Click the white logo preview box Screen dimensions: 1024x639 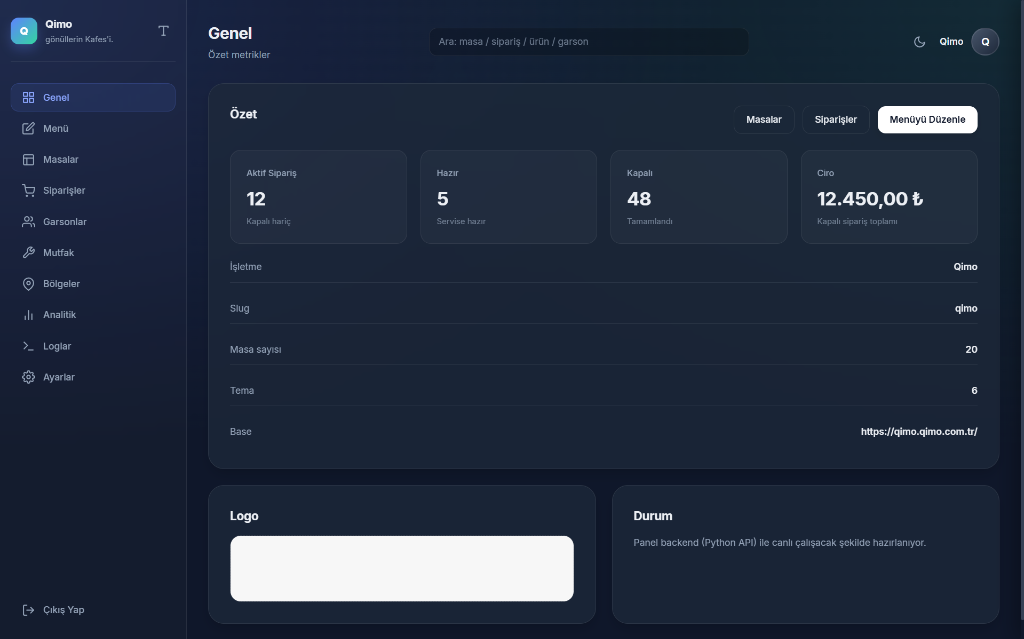[401, 568]
